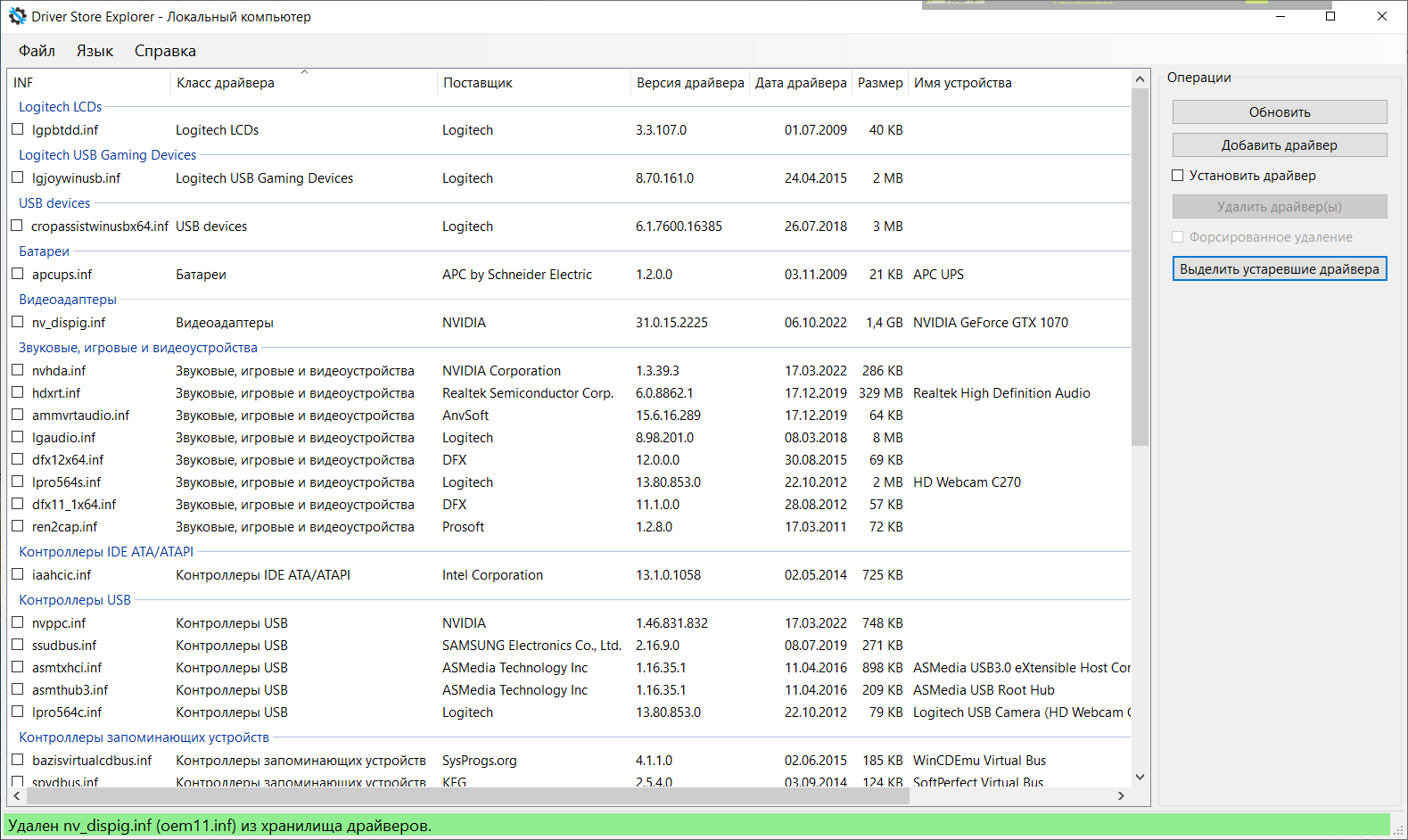Click the "HD Webcam C270" device name
The width and height of the screenshot is (1408, 840).
(x=967, y=482)
